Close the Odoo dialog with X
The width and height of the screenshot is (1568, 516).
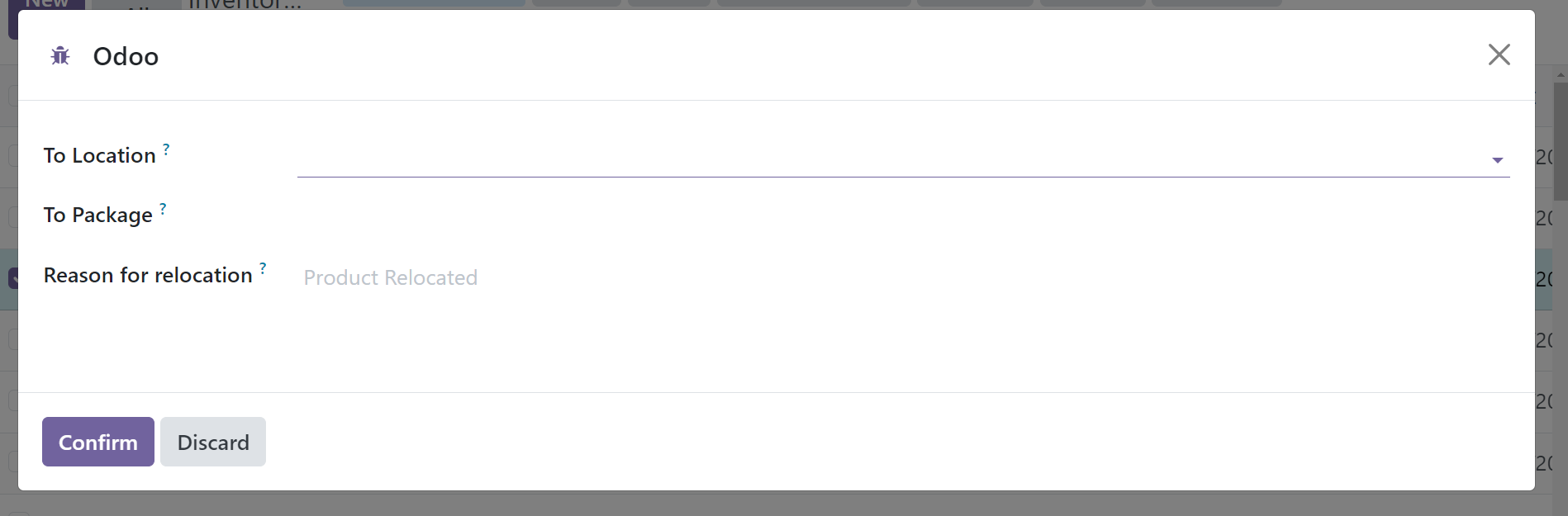click(1499, 54)
